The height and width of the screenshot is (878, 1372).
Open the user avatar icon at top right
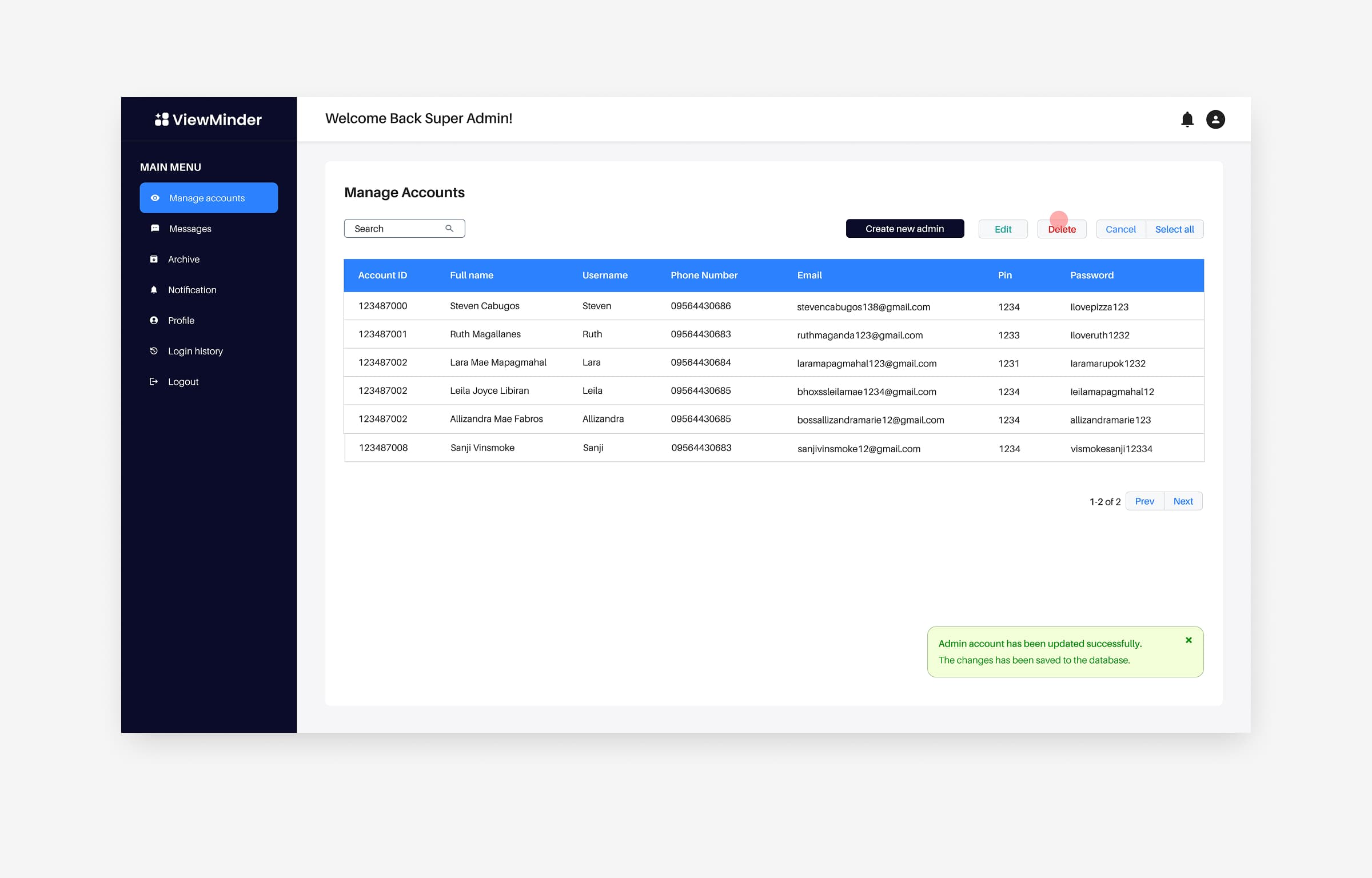1215,119
